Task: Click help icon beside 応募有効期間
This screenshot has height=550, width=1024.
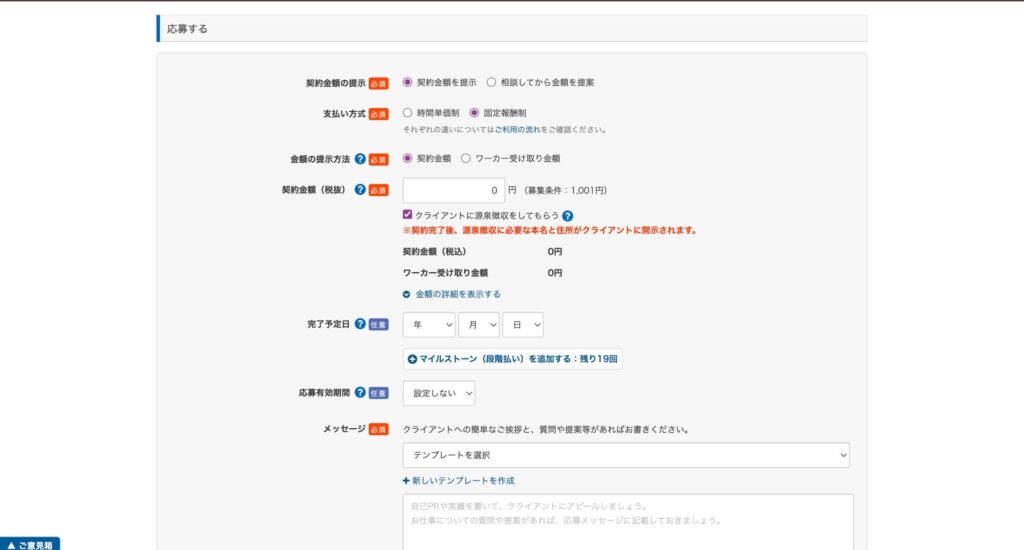Action: click(360, 393)
